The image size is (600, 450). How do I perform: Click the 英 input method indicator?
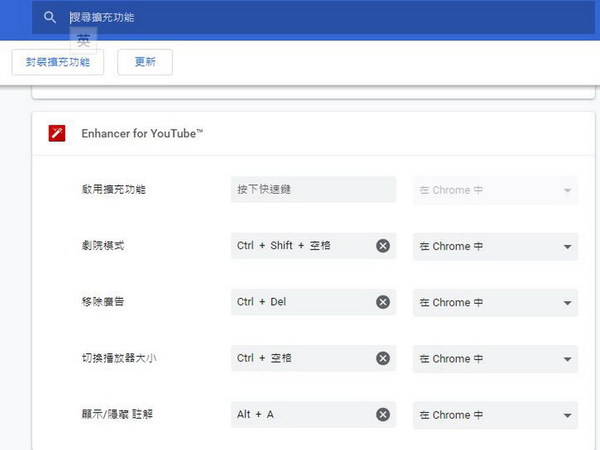[x=83, y=41]
